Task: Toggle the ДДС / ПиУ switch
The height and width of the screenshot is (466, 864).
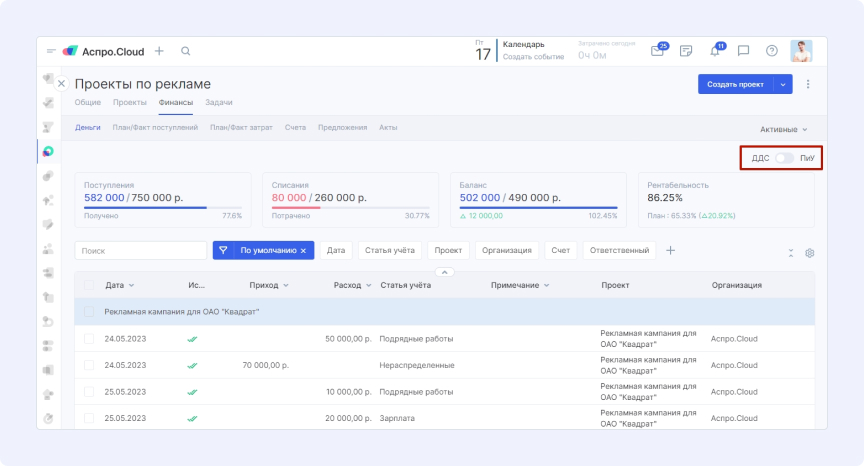Action: [x=785, y=158]
